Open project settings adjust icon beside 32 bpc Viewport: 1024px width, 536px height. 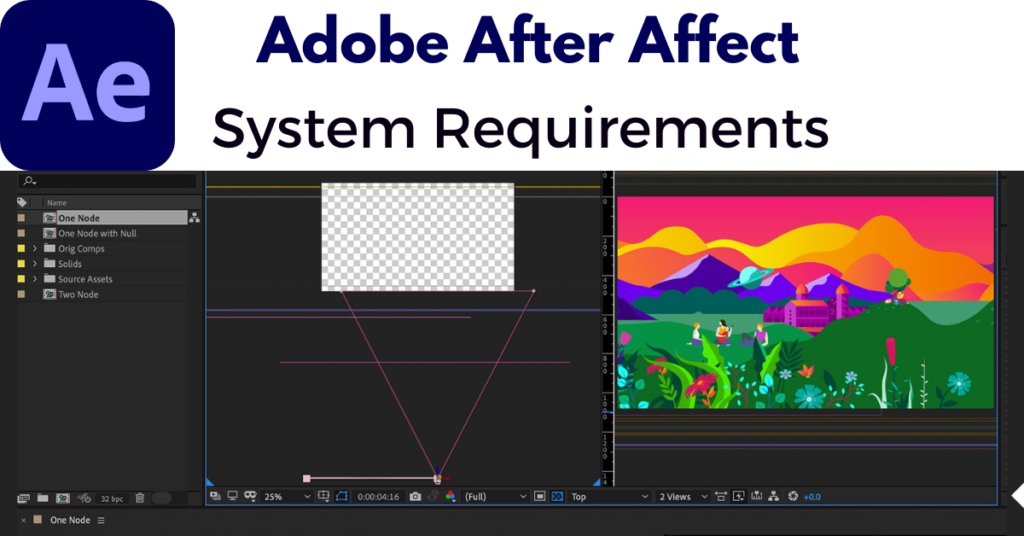tap(84, 498)
